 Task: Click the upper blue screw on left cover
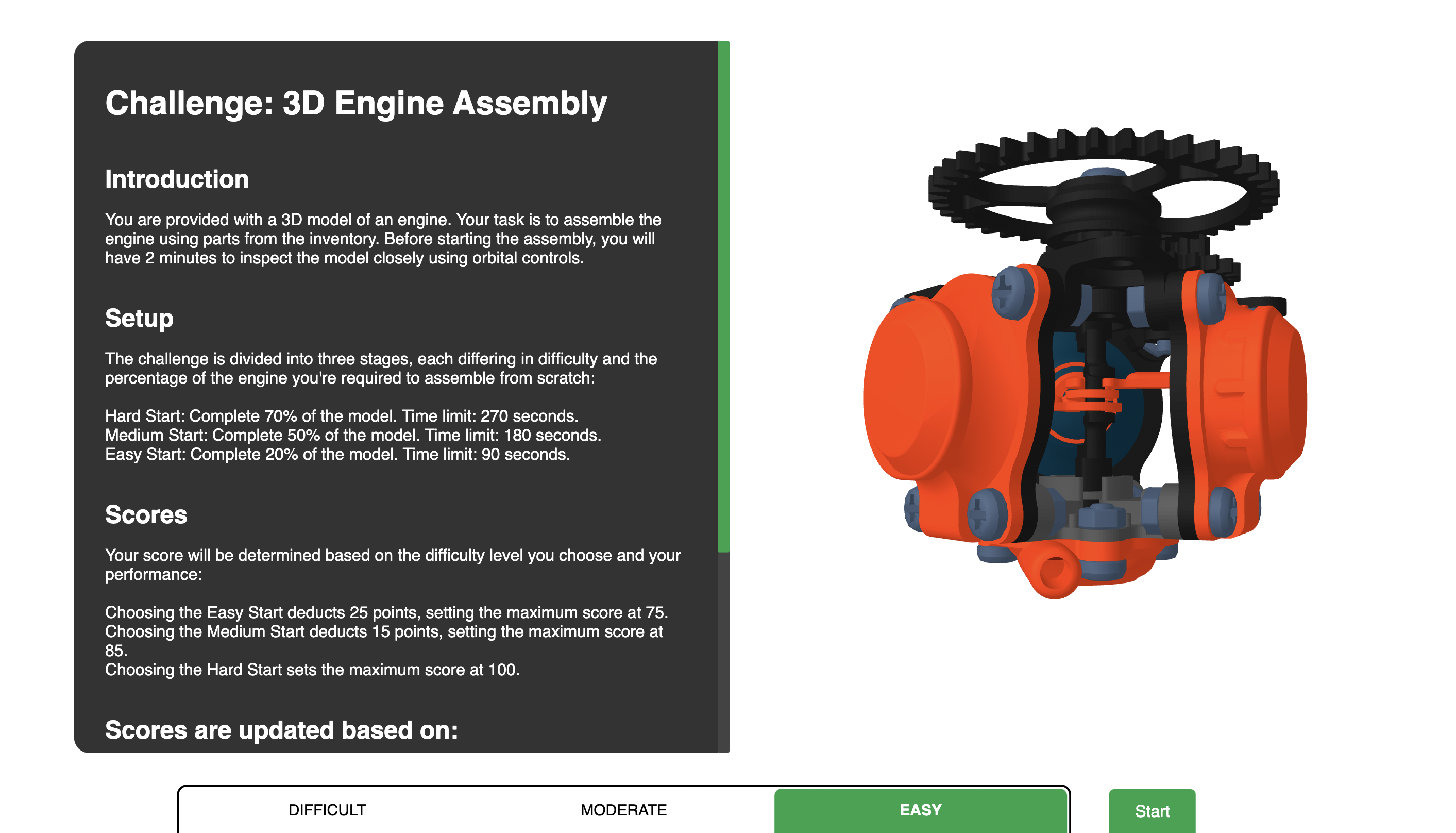[1012, 292]
